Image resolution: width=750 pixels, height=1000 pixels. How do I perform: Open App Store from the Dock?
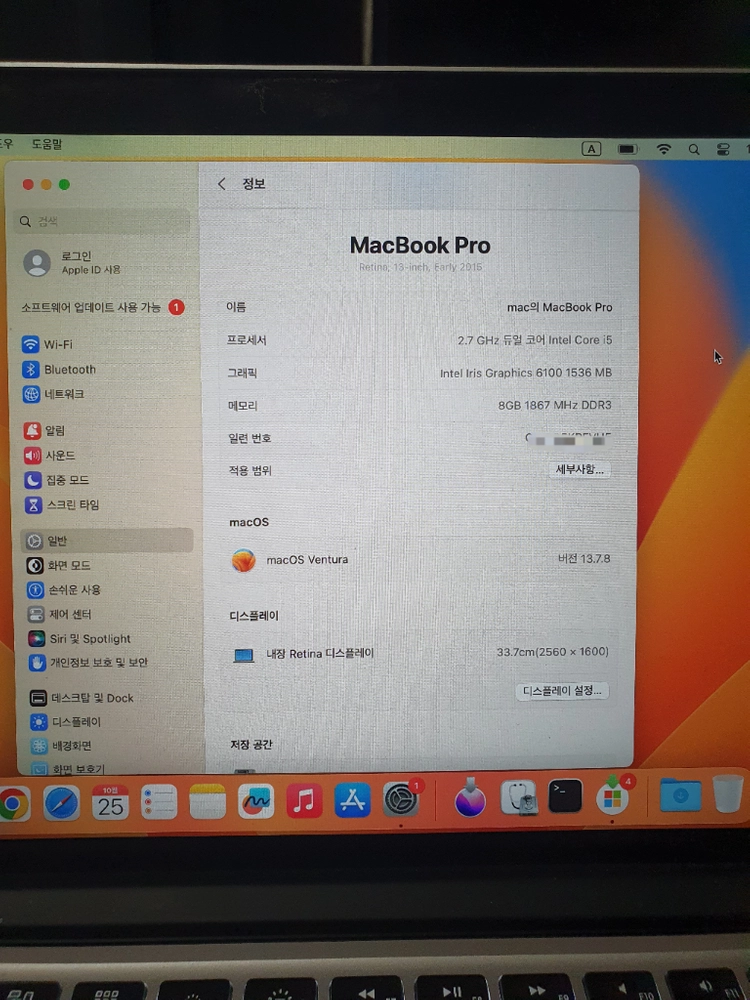coord(353,800)
